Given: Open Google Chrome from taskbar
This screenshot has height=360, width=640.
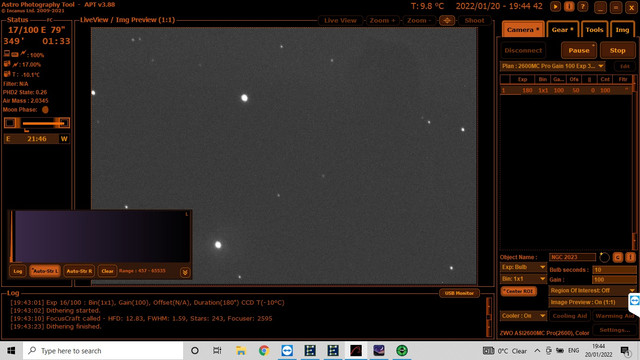Looking at the screenshot, I should (x=264, y=351).
